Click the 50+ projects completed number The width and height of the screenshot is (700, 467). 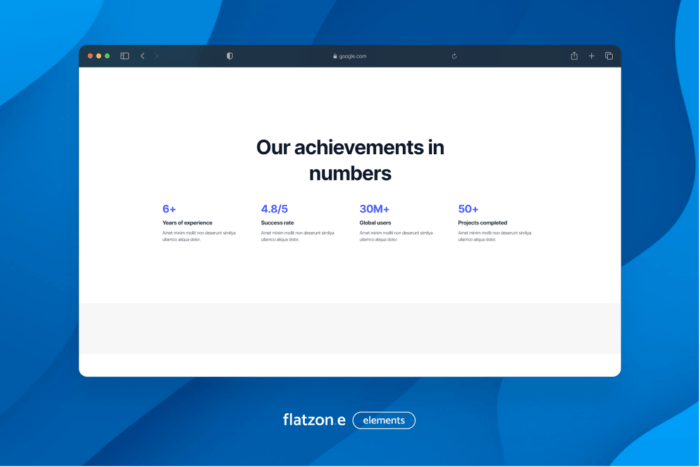pyautogui.click(x=468, y=209)
